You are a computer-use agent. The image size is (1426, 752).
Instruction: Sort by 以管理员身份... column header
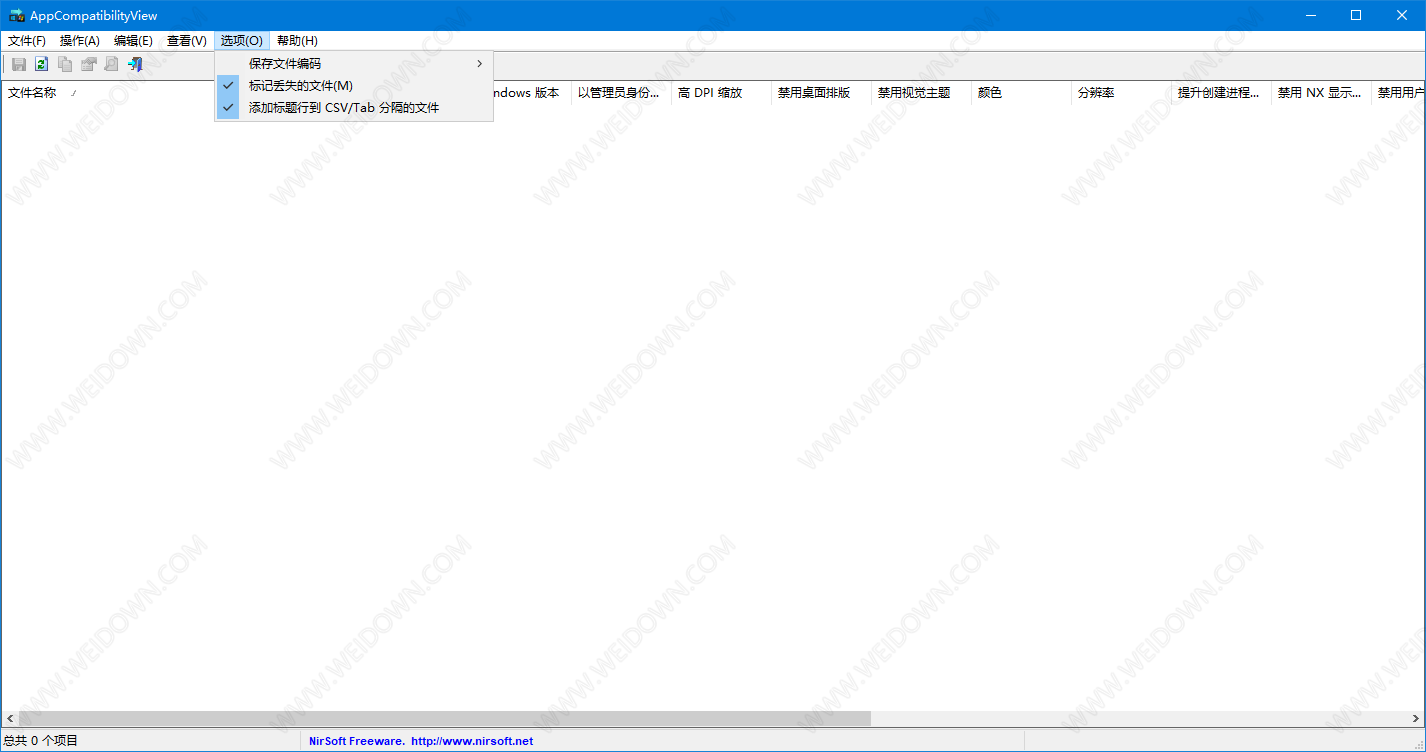coord(621,93)
